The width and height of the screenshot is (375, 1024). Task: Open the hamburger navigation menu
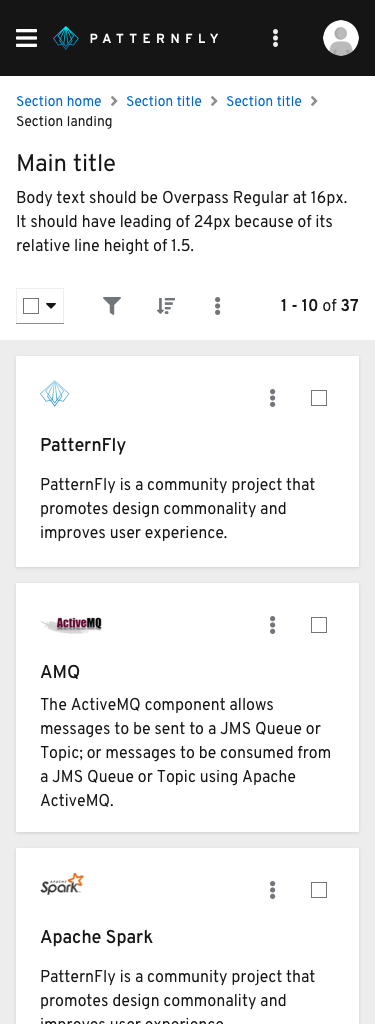(x=26, y=38)
